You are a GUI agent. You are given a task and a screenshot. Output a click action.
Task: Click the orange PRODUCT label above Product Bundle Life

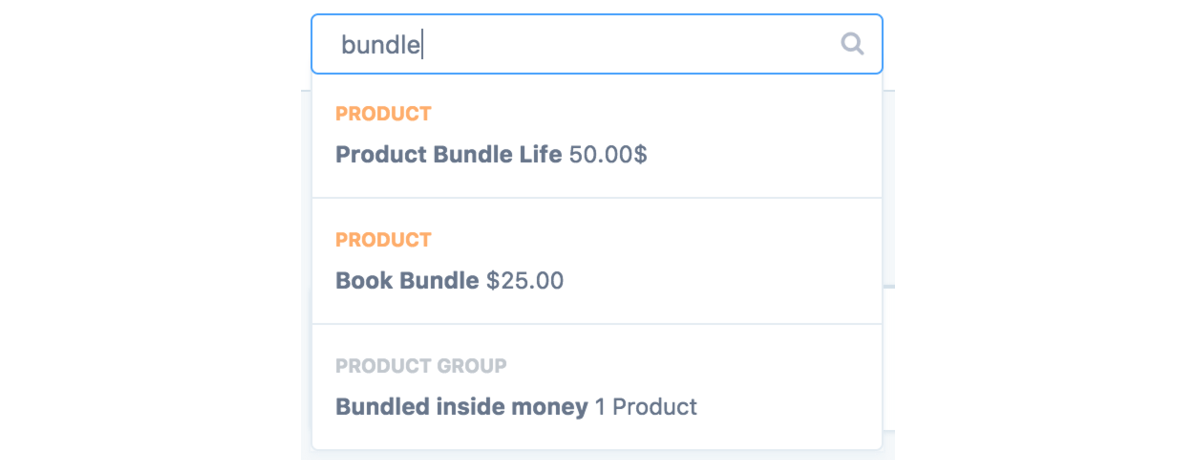tap(383, 114)
